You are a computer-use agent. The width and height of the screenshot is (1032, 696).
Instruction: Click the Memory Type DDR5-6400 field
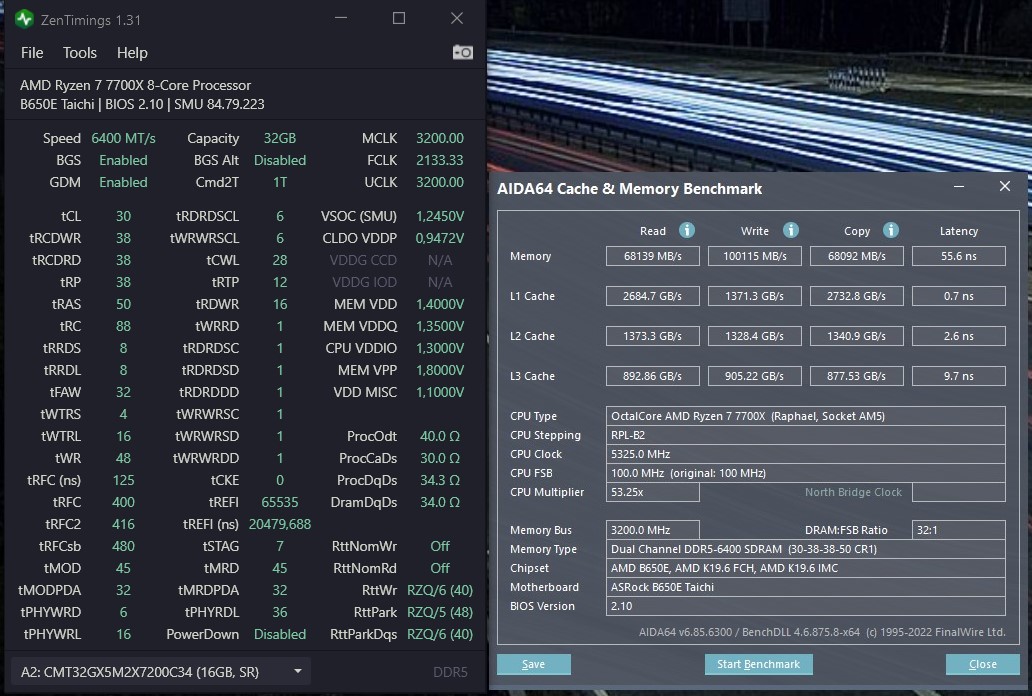806,549
